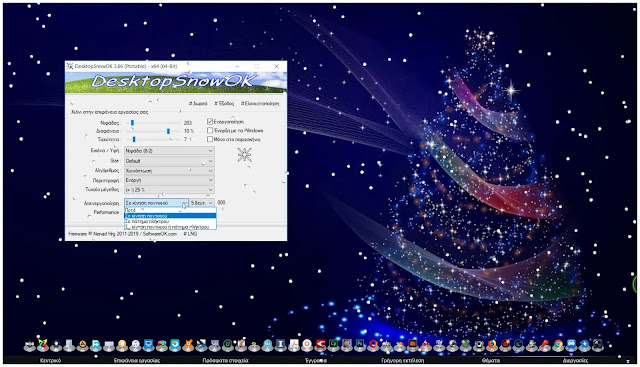
Task: Collapse the Απενεργοποίηση dropdown
Action: [x=156, y=202]
